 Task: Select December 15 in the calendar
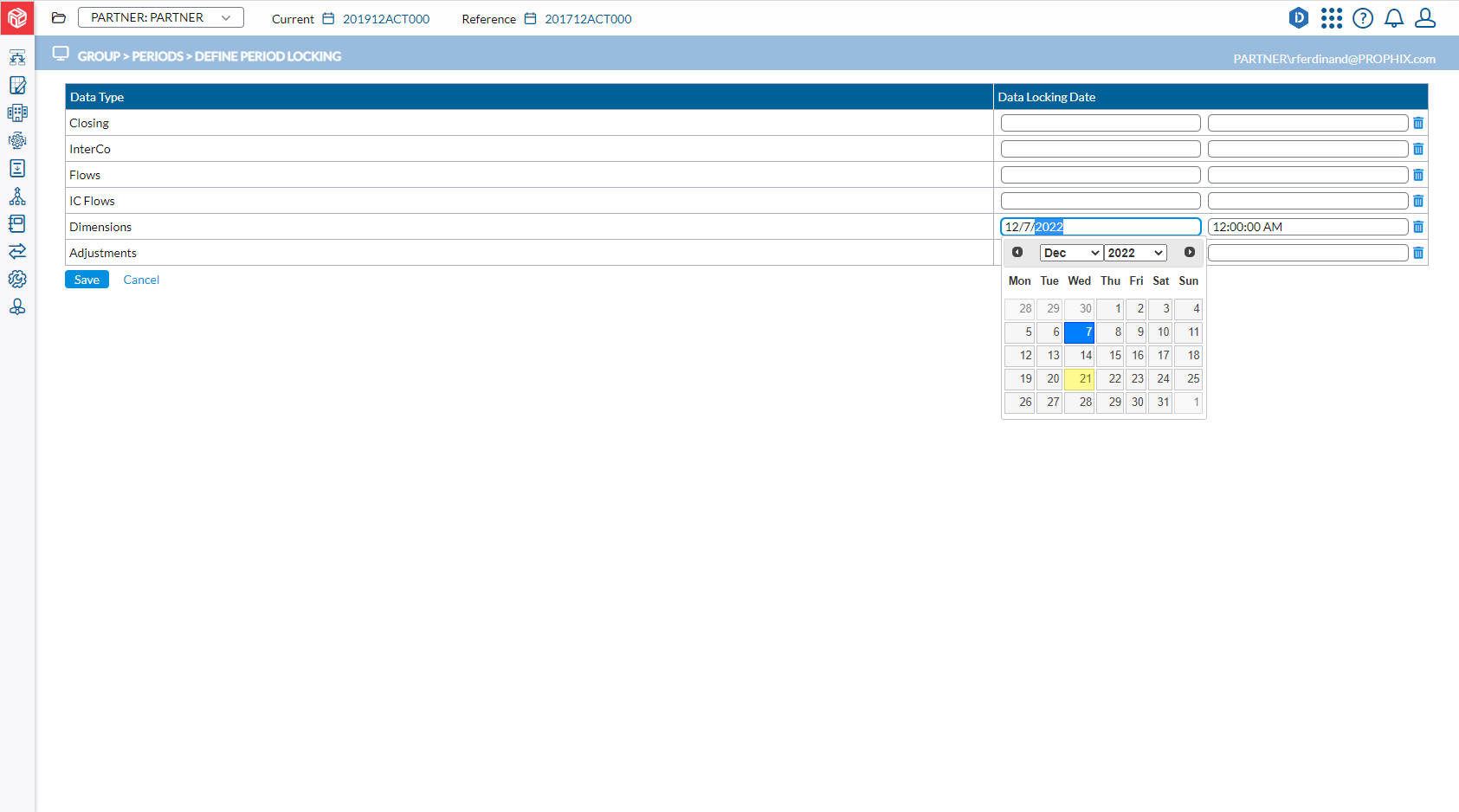click(1110, 356)
